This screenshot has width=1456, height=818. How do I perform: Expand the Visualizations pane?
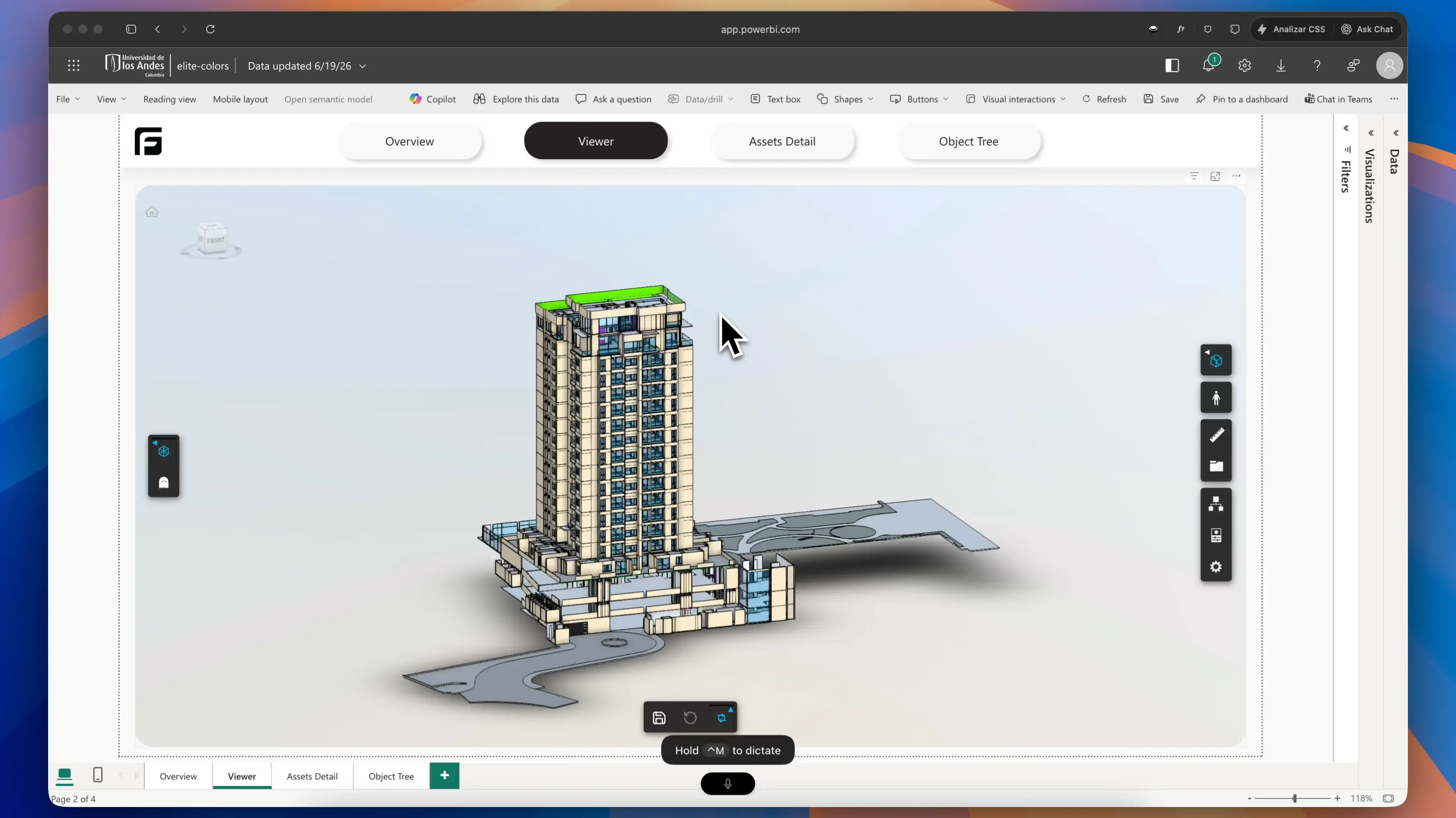click(1371, 133)
